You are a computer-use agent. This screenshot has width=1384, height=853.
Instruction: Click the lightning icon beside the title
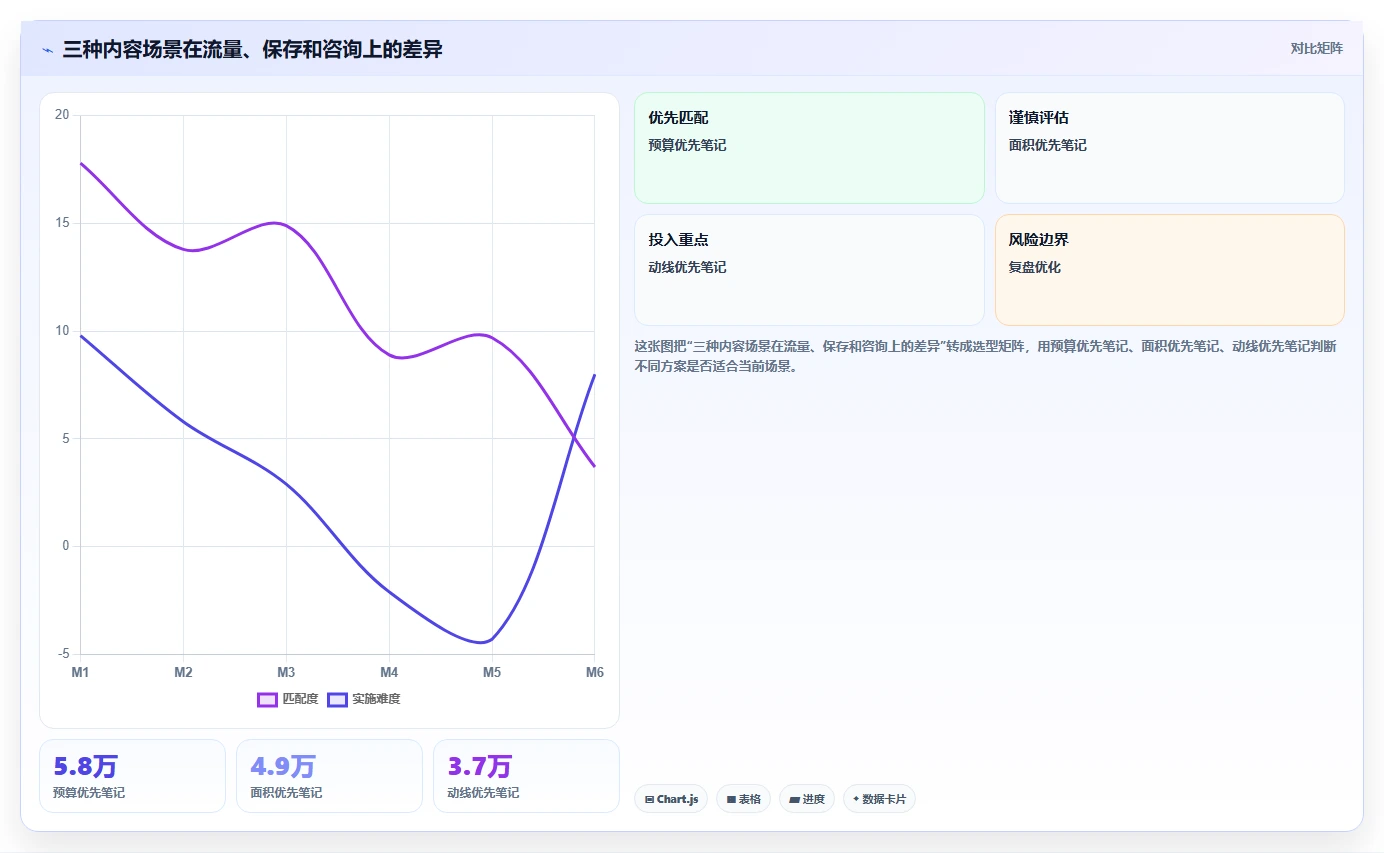click(x=47, y=50)
